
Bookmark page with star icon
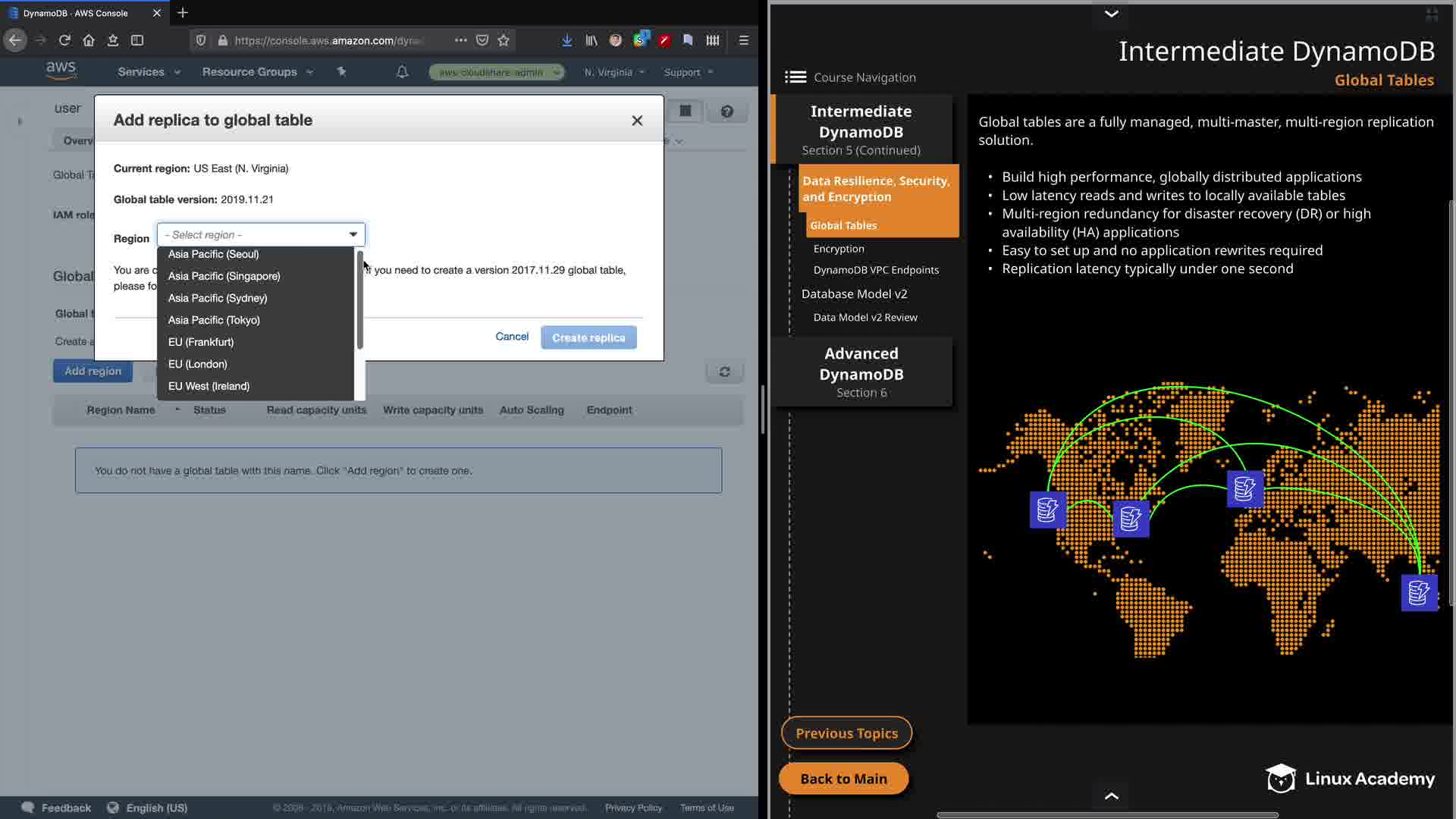tap(504, 40)
